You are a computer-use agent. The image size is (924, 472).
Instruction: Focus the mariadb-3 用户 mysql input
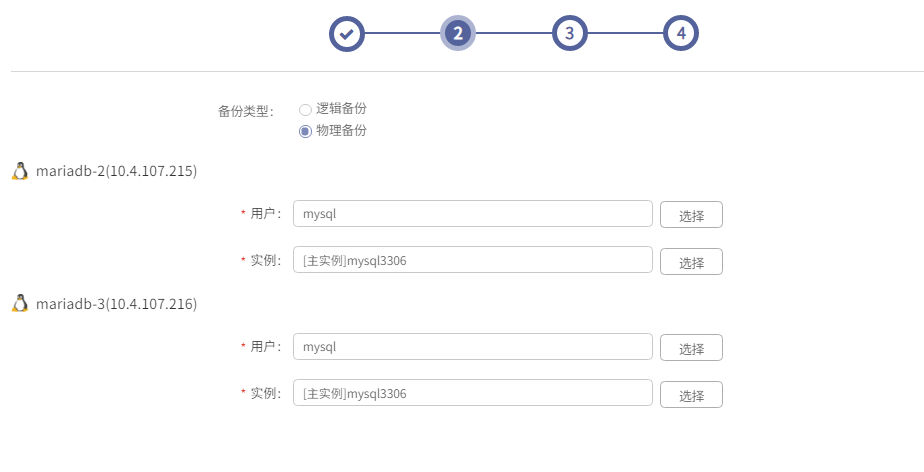pos(473,346)
